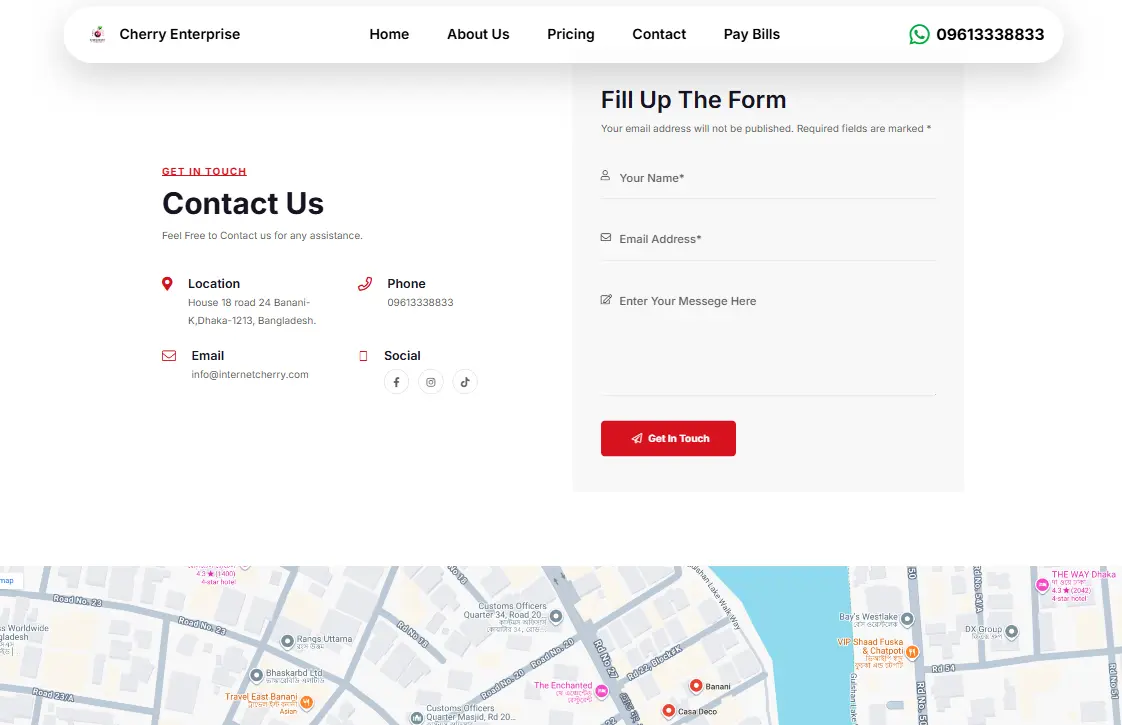Click the envelope icon in email field
Viewport: 1122px width, 725px height.
(x=605, y=237)
